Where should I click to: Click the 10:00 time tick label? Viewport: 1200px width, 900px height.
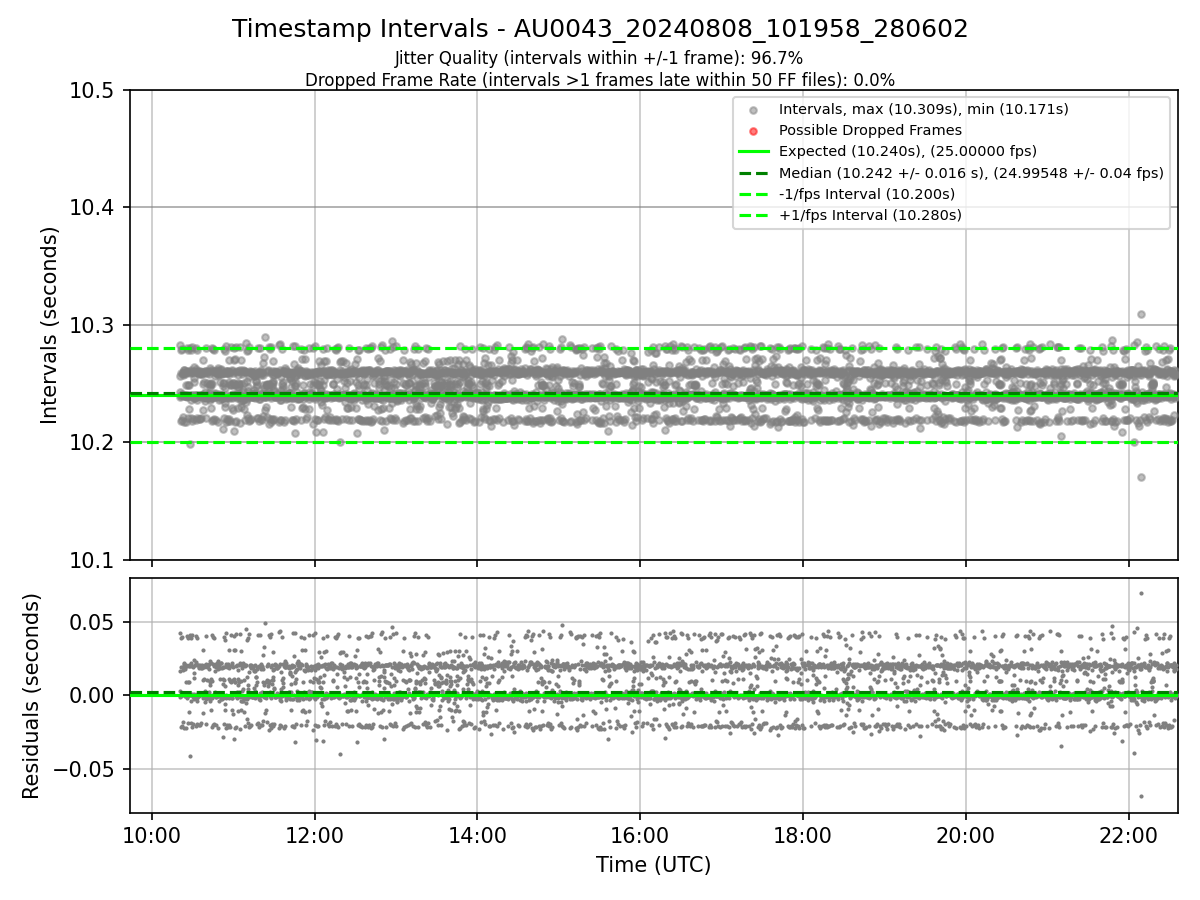(152, 834)
